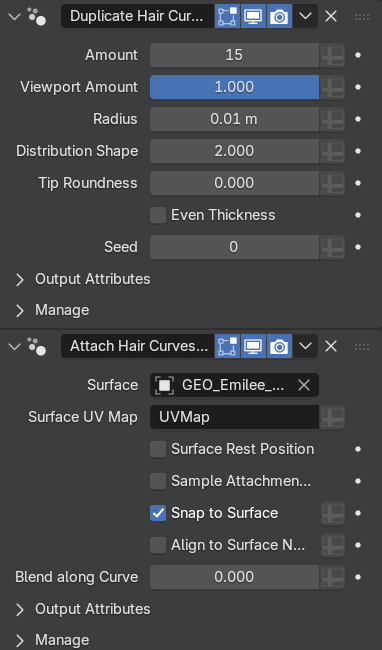Viewport: 382px width, 650px height.
Task: Toggle attribute input for Blend along Curve
Action: click(333, 577)
